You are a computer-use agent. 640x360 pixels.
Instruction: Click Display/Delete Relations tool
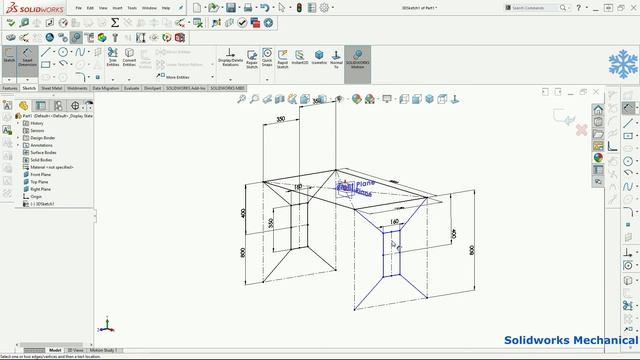230,57
